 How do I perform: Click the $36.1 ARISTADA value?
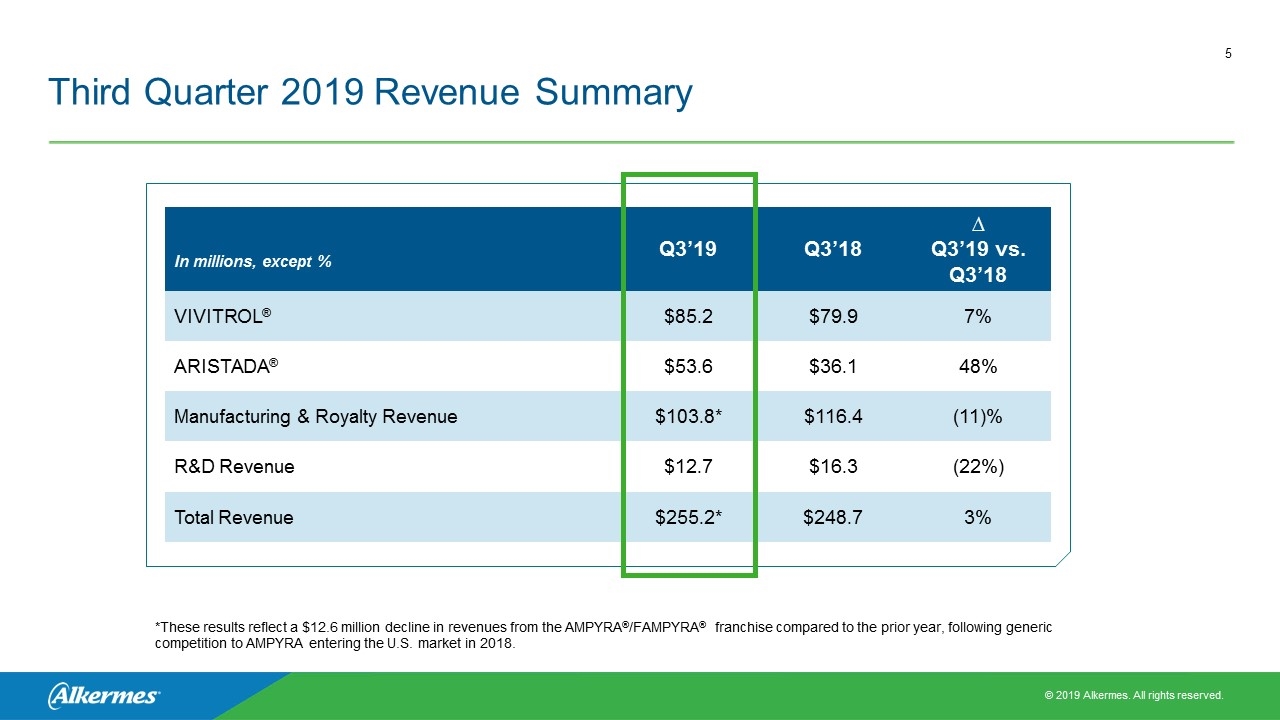(x=833, y=367)
